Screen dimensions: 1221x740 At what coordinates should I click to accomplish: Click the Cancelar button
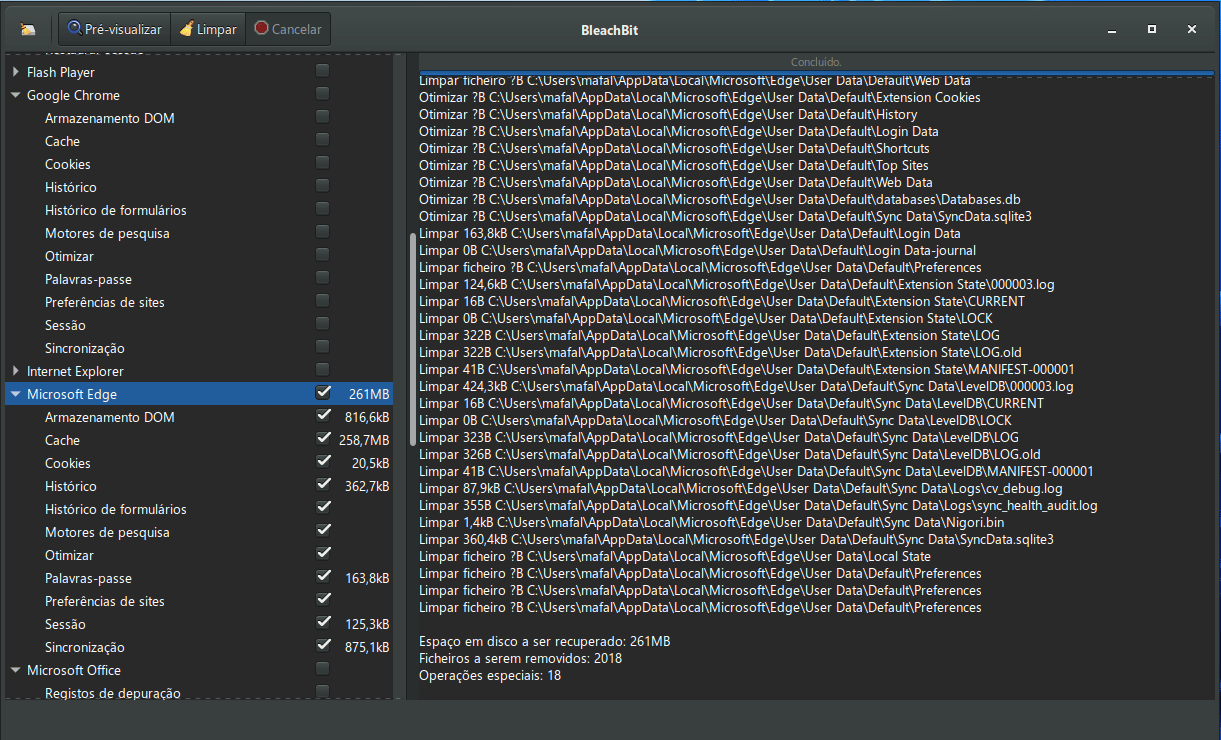pos(288,29)
